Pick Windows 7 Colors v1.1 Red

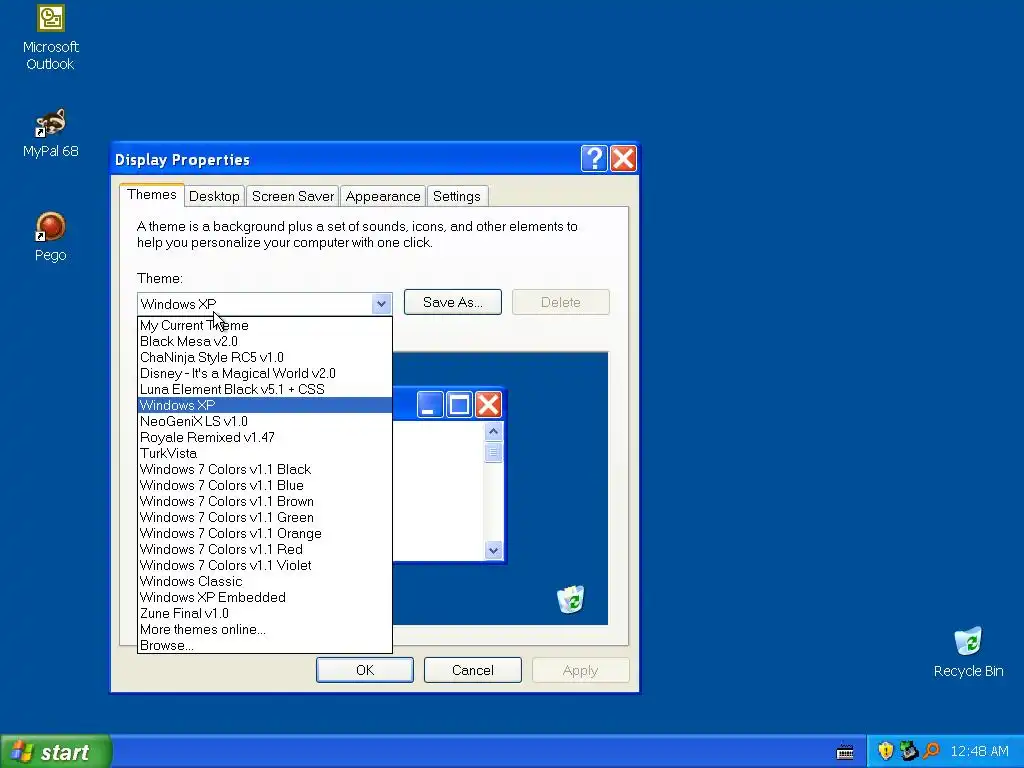click(264, 549)
